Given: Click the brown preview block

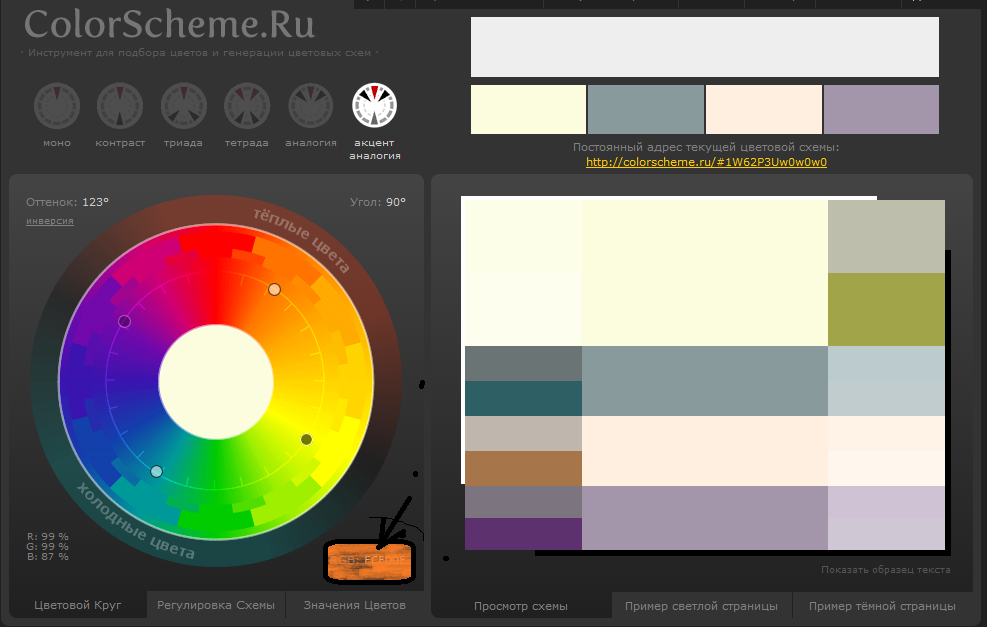Looking at the screenshot, I should point(523,468).
